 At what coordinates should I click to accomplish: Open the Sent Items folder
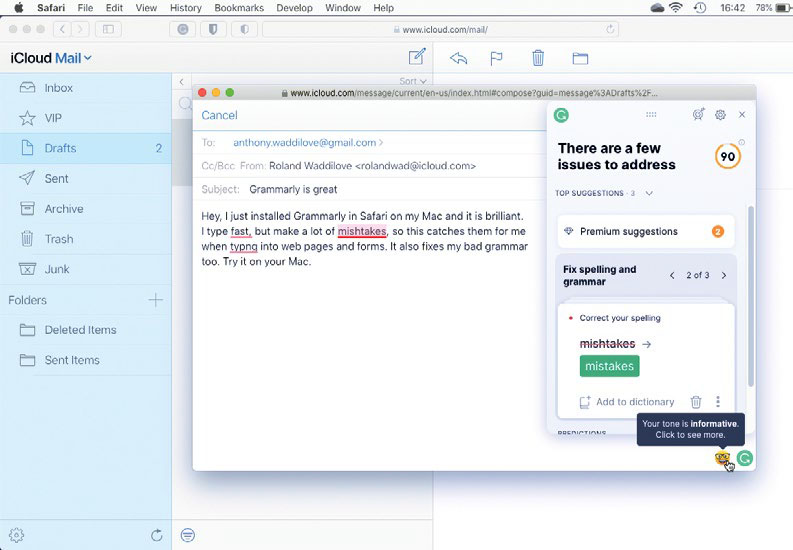(85, 360)
